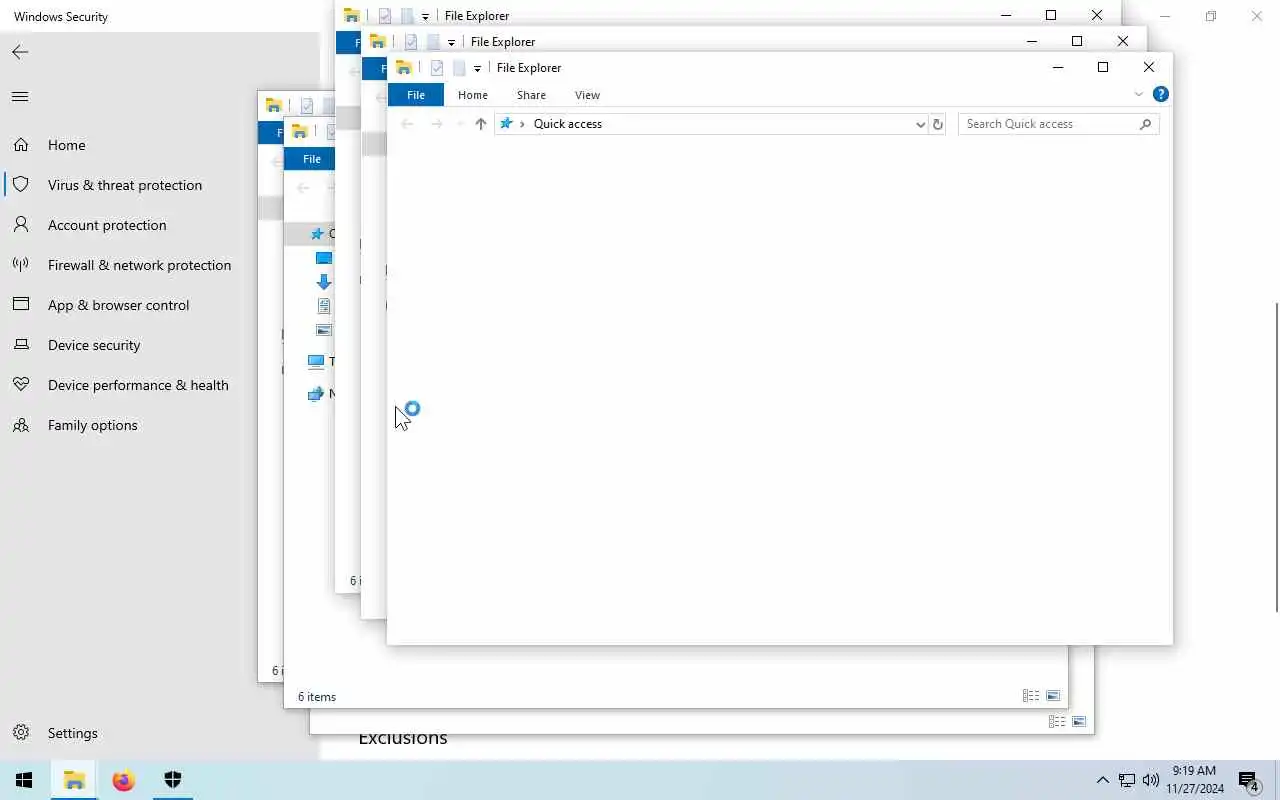Click the Windows Security shield taskbar icon
The image size is (1280, 800).
tap(172, 780)
